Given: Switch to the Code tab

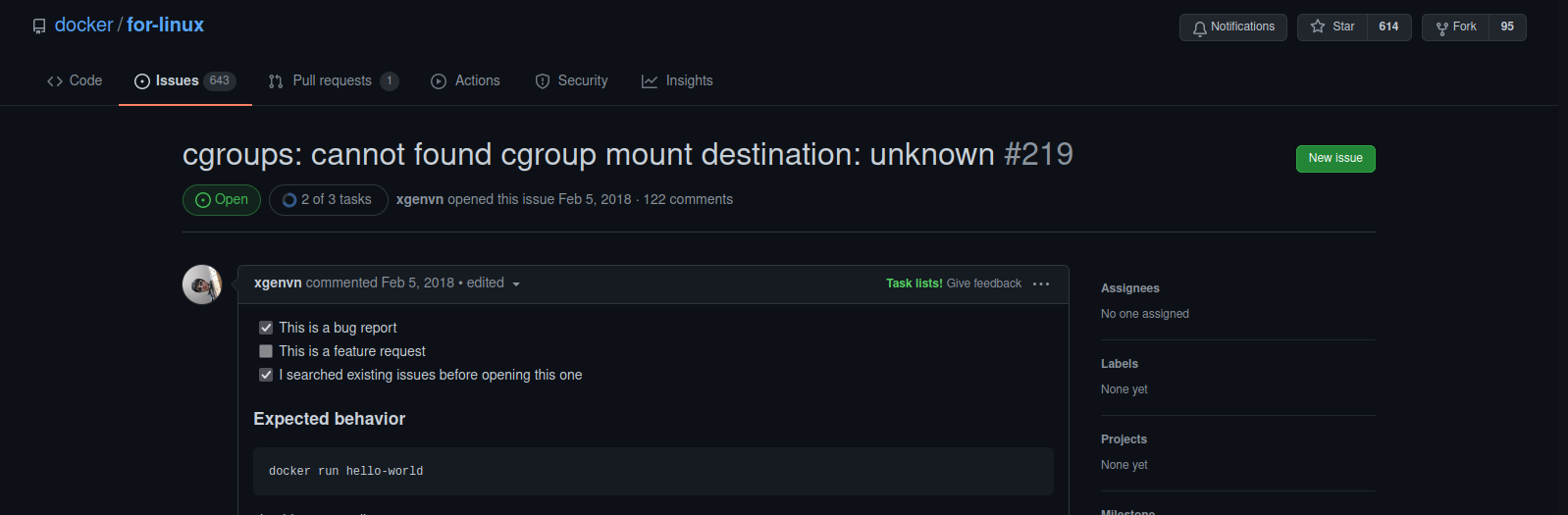Looking at the screenshot, I should pos(75,81).
